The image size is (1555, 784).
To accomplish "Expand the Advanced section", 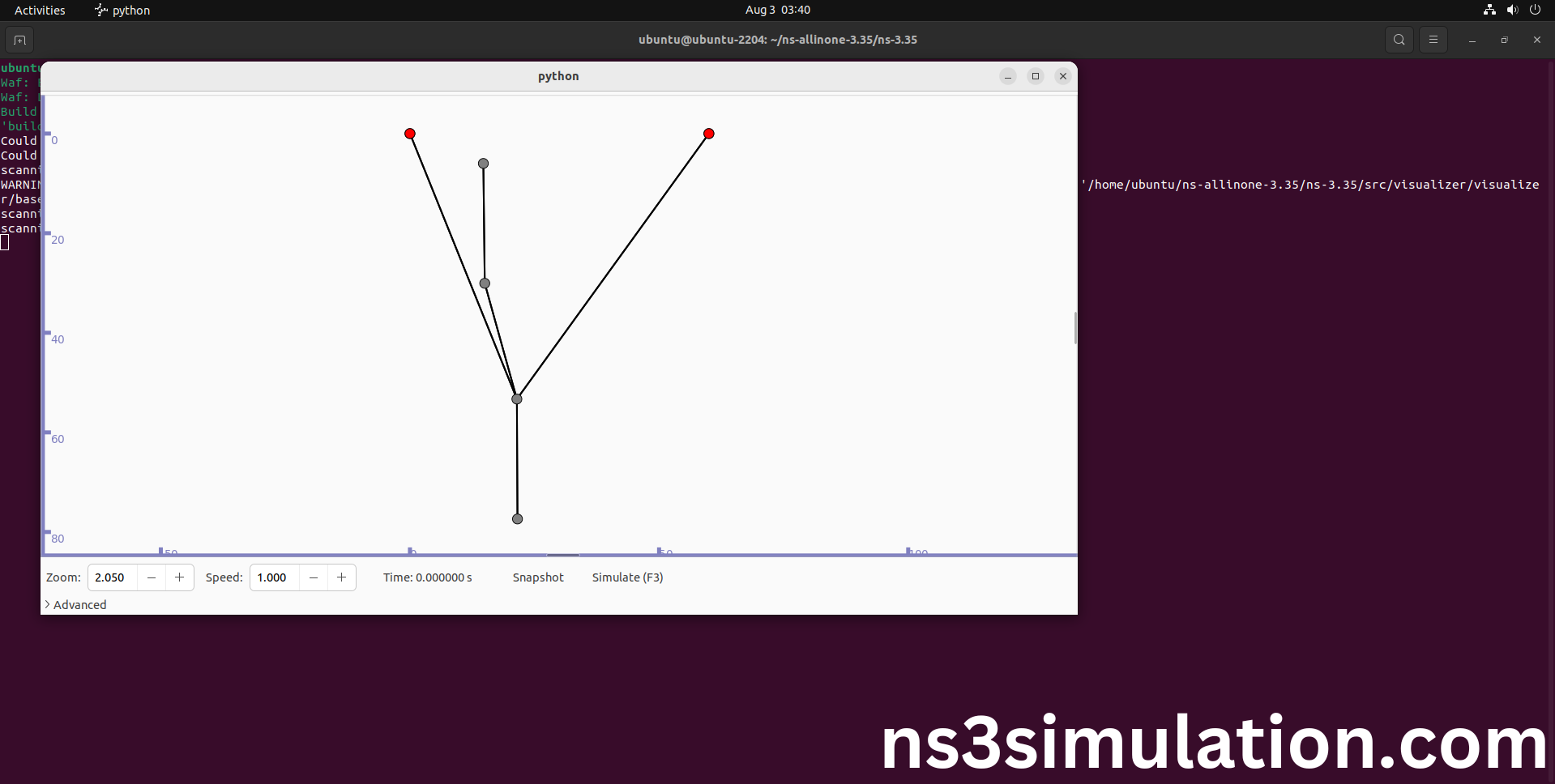I will tap(75, 604).
